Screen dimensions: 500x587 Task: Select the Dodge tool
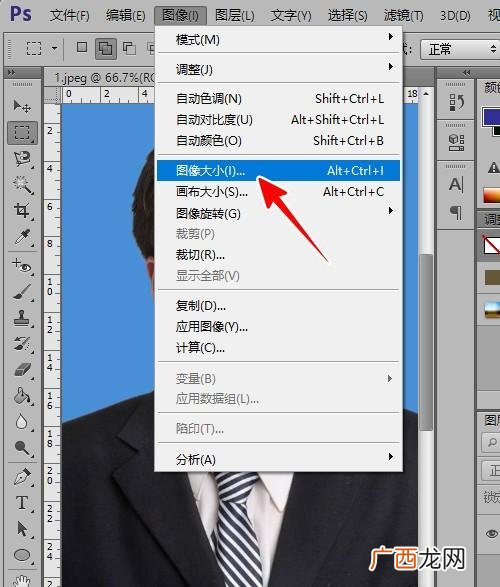pyautogui.click(x=22, y=448)
